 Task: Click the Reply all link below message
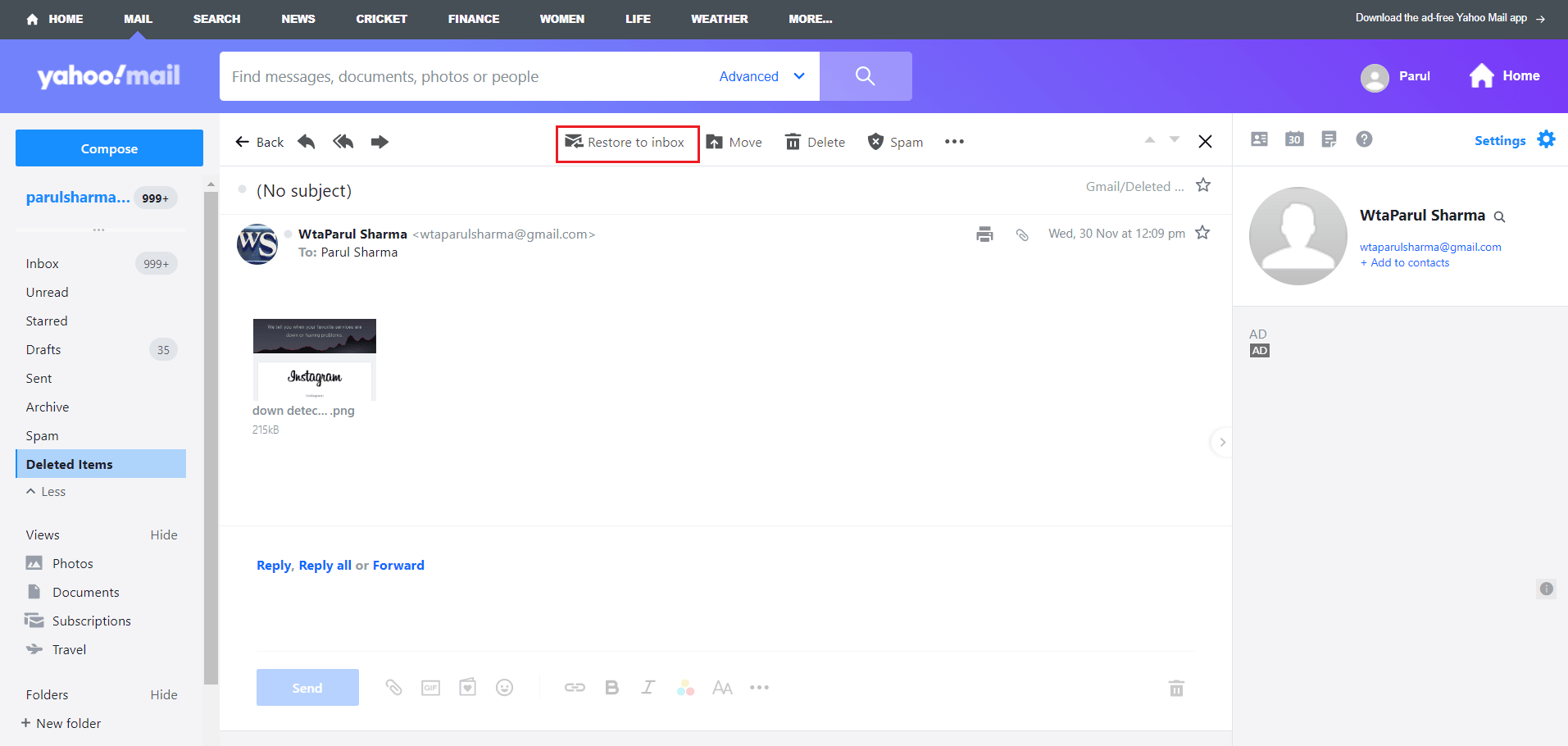pos(325,565)
